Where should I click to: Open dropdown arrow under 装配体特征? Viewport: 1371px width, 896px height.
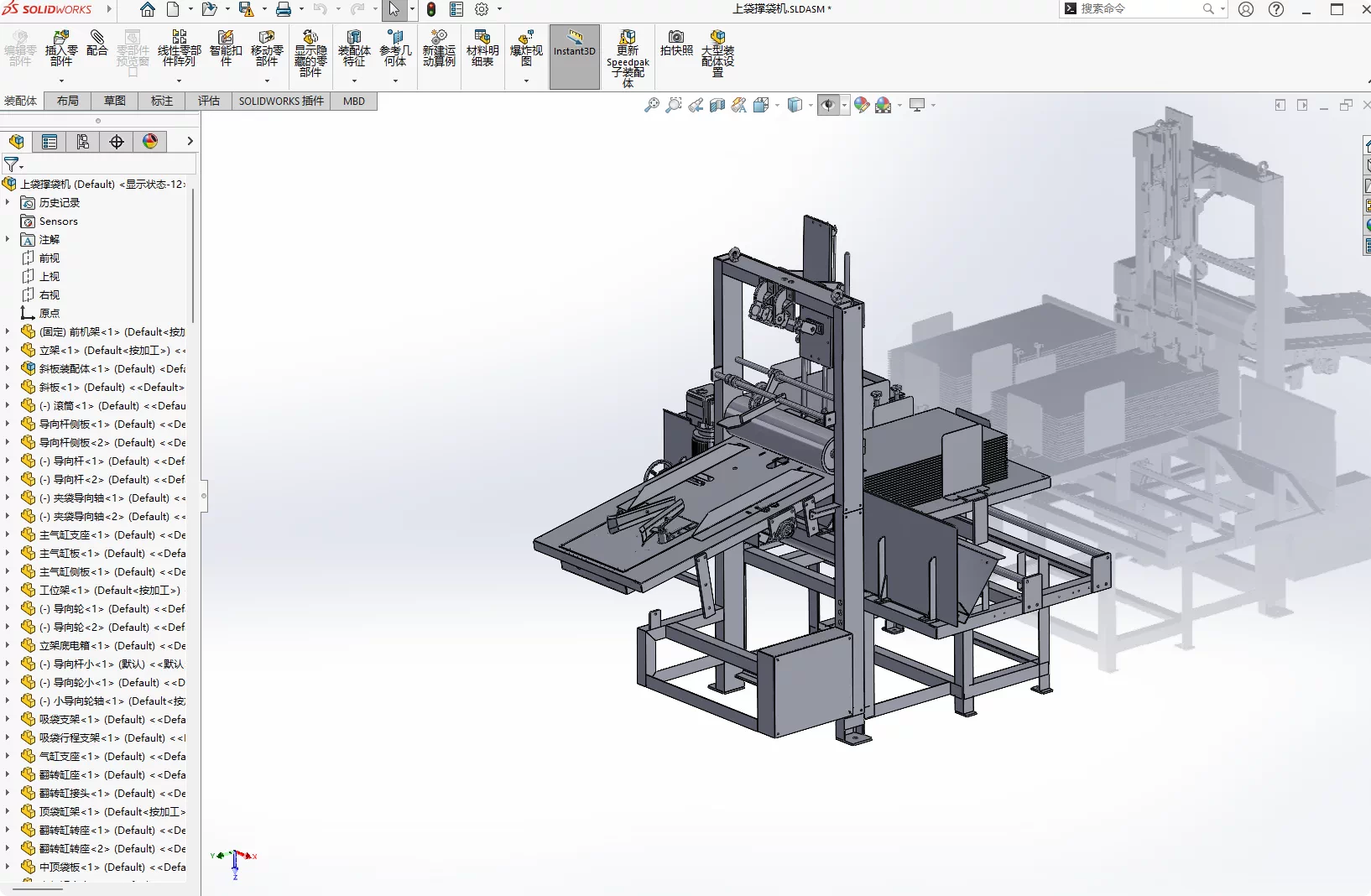point(354,81)
